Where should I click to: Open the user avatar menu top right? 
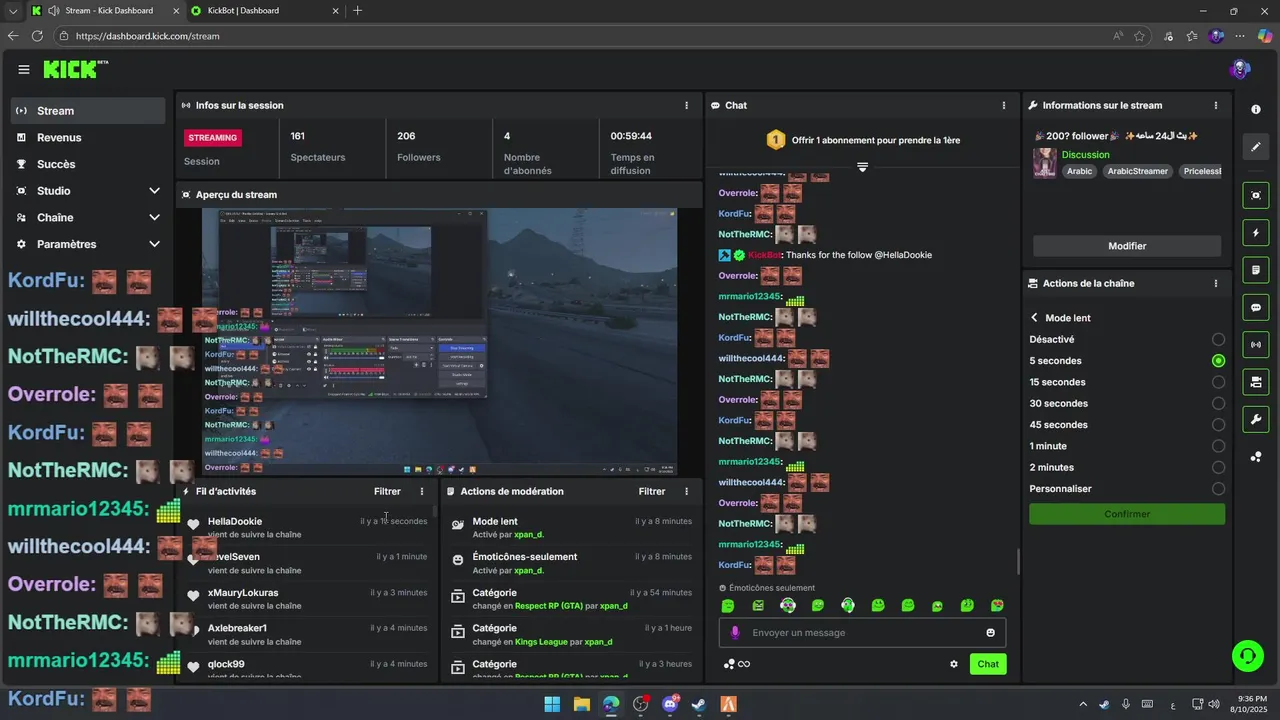(1240, 69)
